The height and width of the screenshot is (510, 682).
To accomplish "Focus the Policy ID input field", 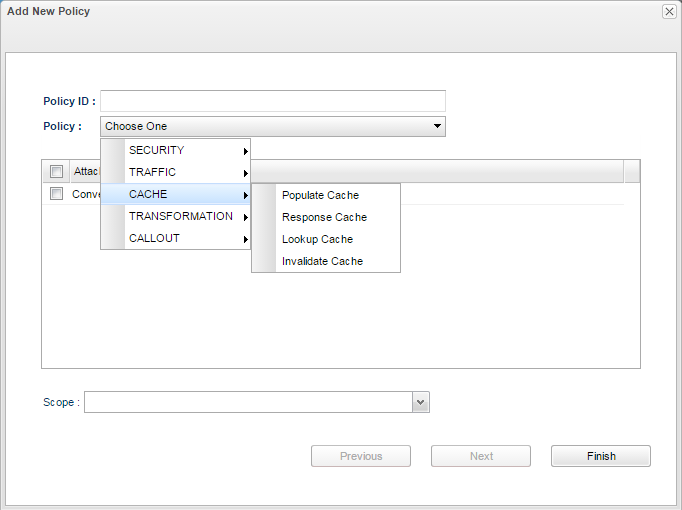I will coord(273,101).
